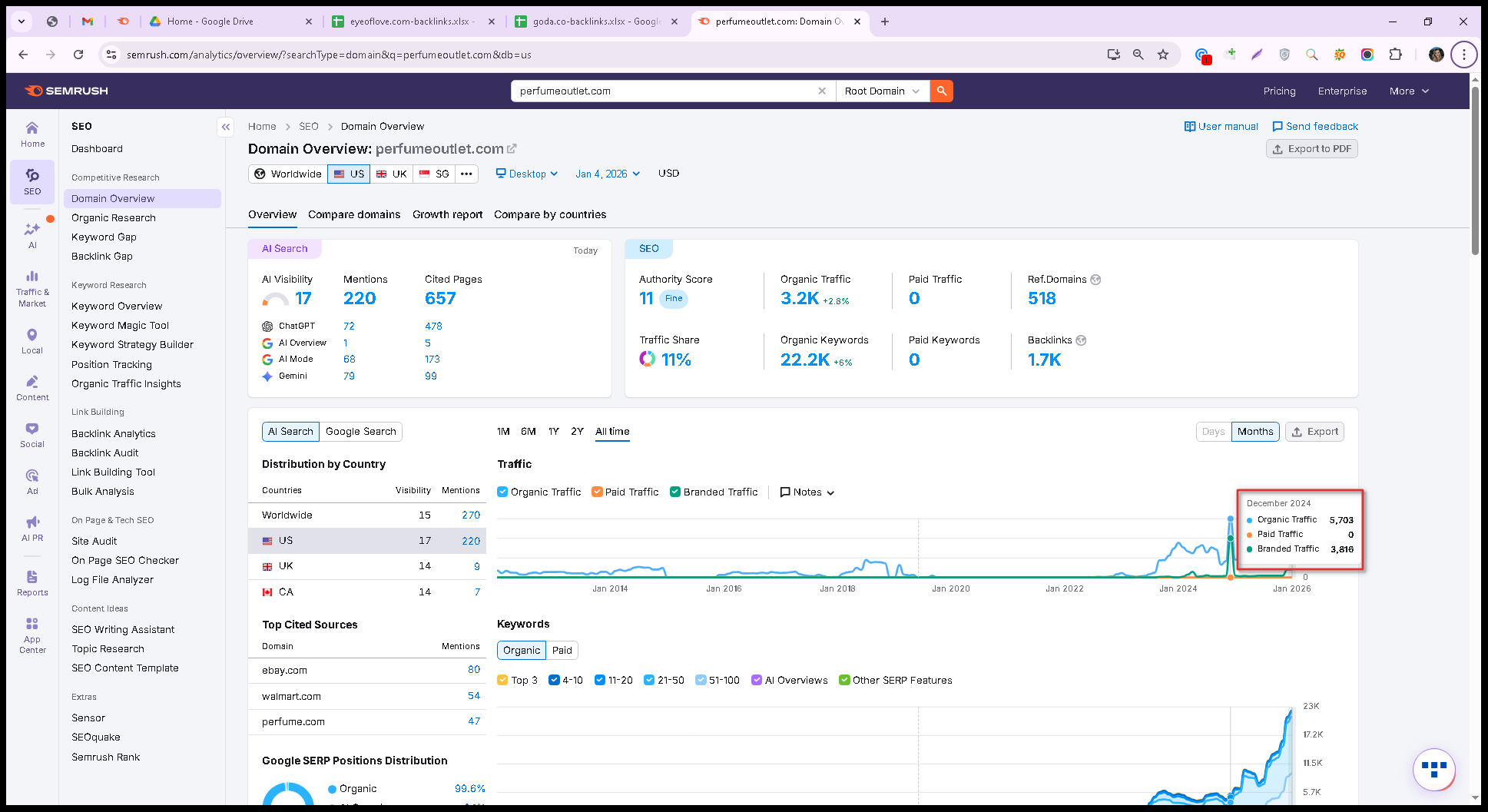Open Chrome extensions puzzle icon

[x=1396, y=55]
